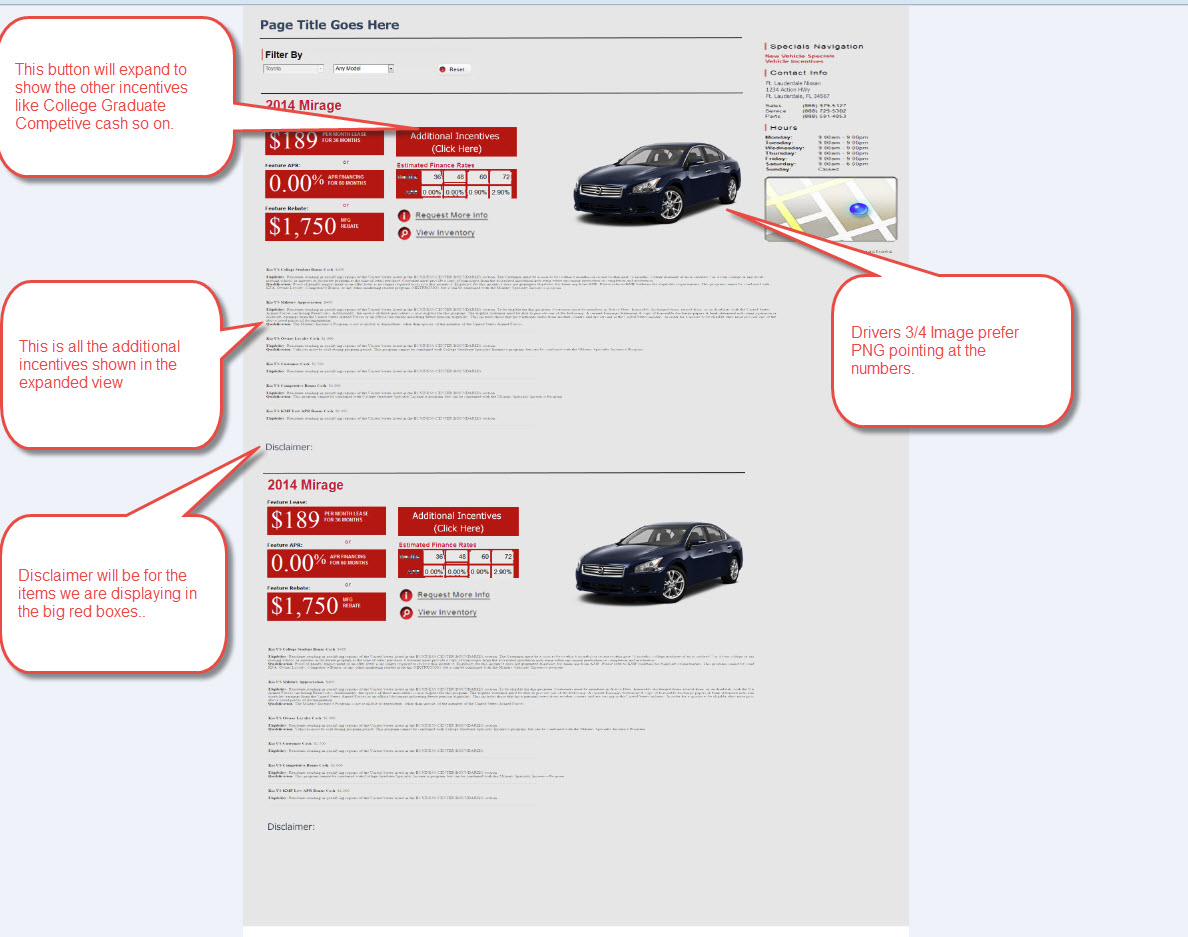Select $189 lease box in first listing

(x=324, y=141)
